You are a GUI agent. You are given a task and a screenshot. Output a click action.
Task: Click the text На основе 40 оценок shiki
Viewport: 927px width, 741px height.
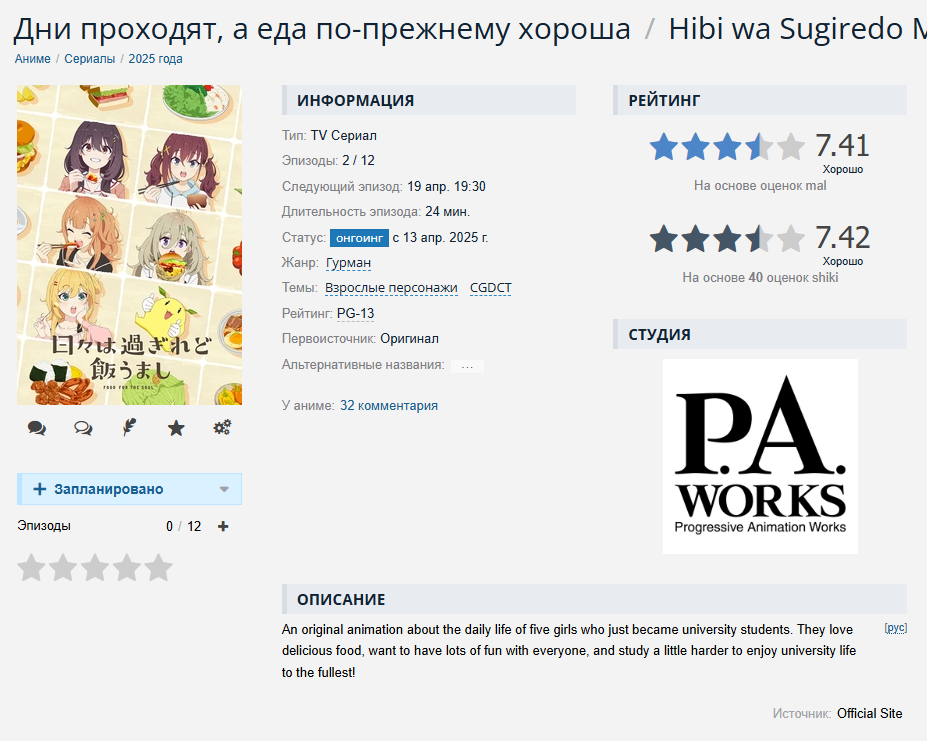pos(760,278)
